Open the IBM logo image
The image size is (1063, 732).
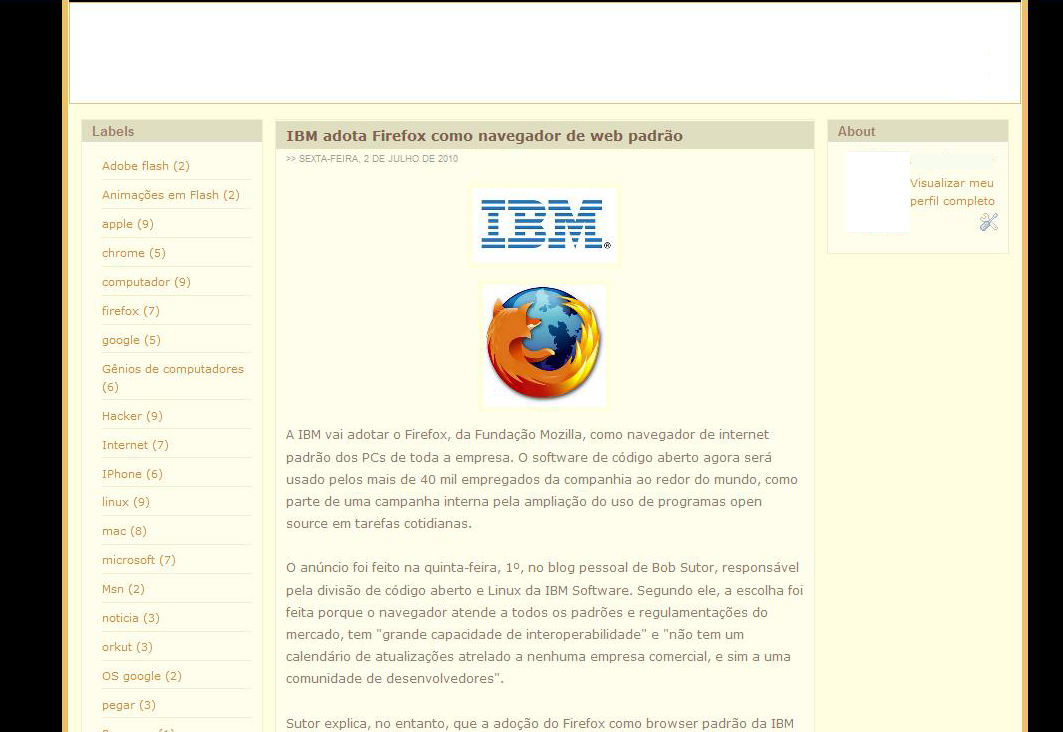click(544, 225)
